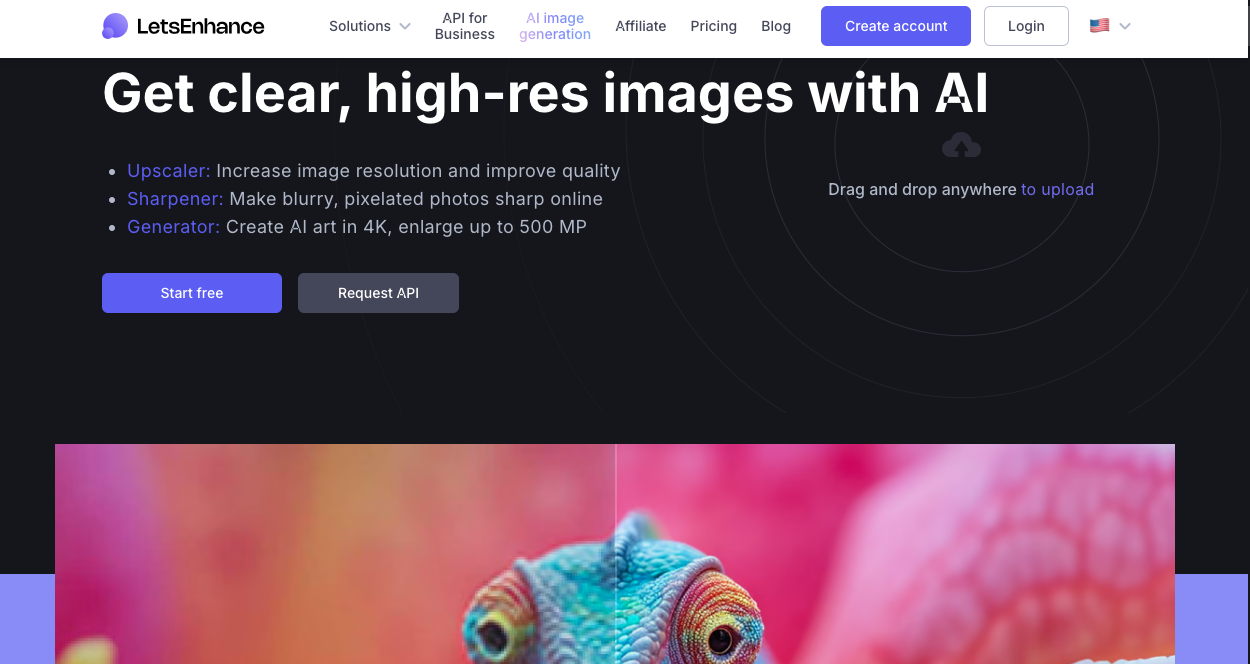Image resolution: width=1250 pixels, height=664 pixels.
Task: Click the before/after comparison divider line
Action: 616,554
